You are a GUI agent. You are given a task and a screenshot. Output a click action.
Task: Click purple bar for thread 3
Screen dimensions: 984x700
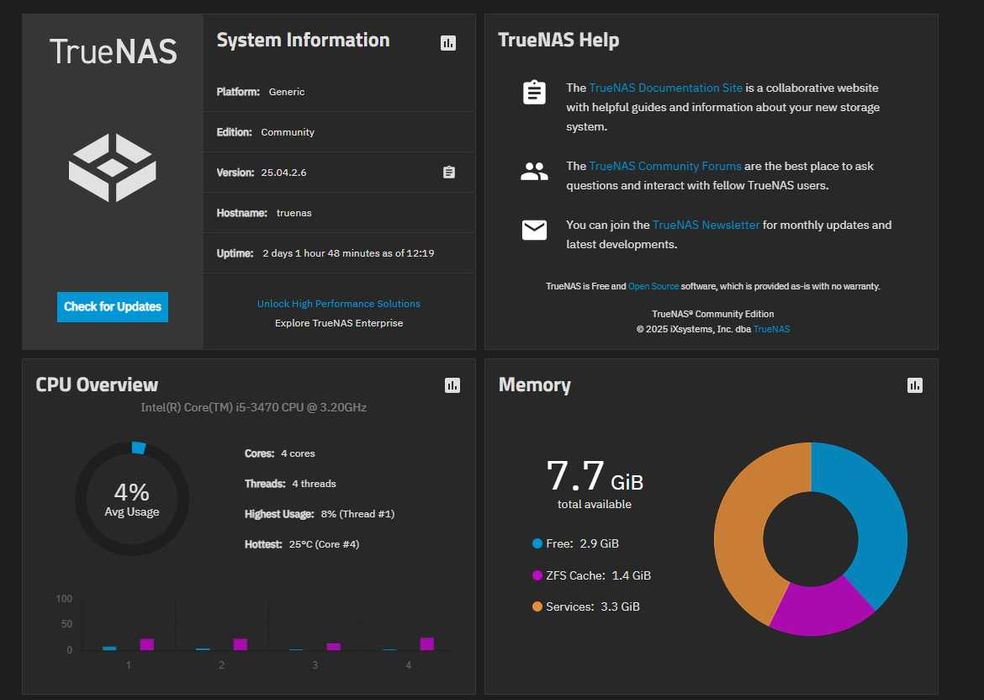(334, 647)
